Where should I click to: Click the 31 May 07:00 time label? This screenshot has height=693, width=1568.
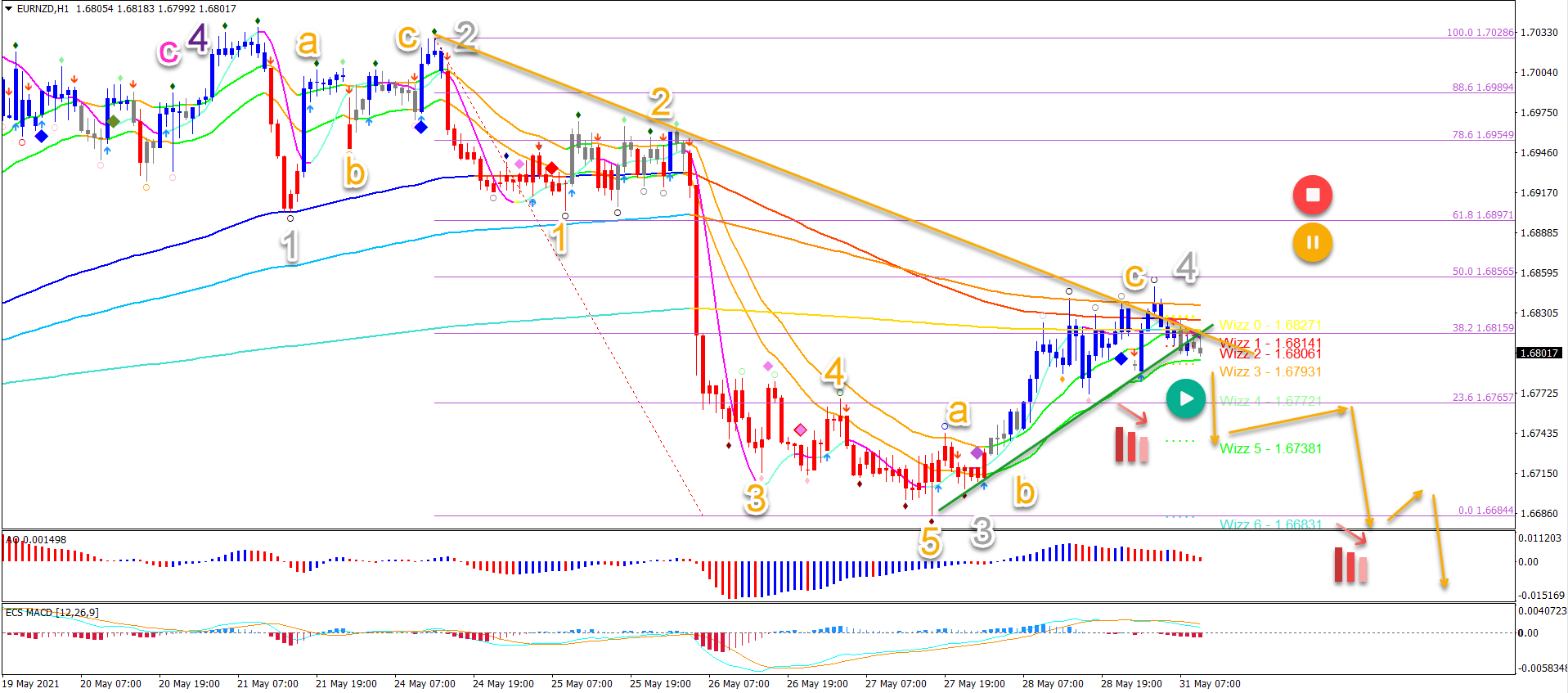(x=1210, y=684)
